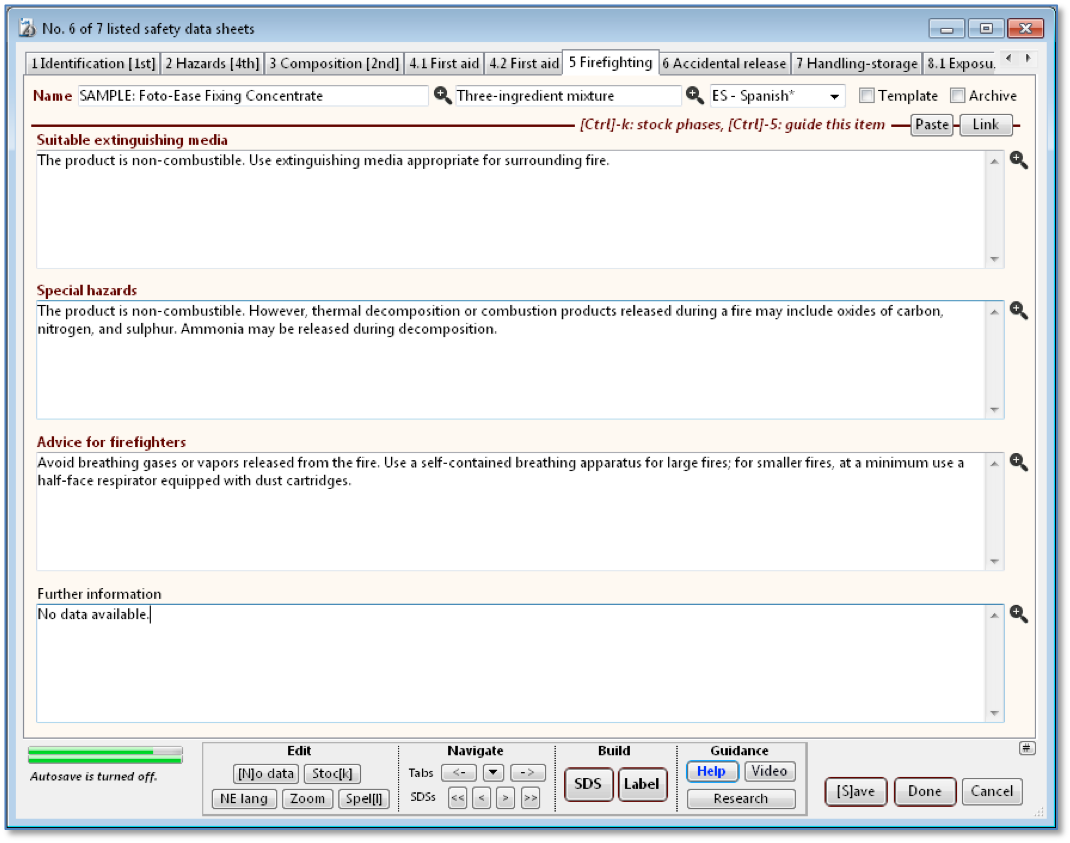The image size is (1070, 843).
Task: Go to previous tab with <- button
Action: point(459,773)
